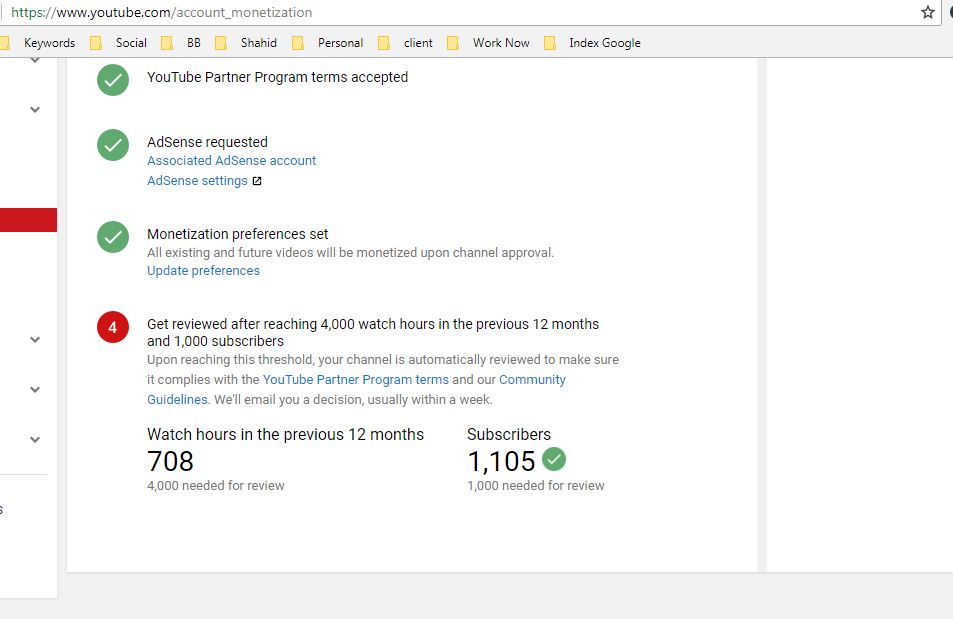Open the Associated AdSense account link

(x=232, y=161)
